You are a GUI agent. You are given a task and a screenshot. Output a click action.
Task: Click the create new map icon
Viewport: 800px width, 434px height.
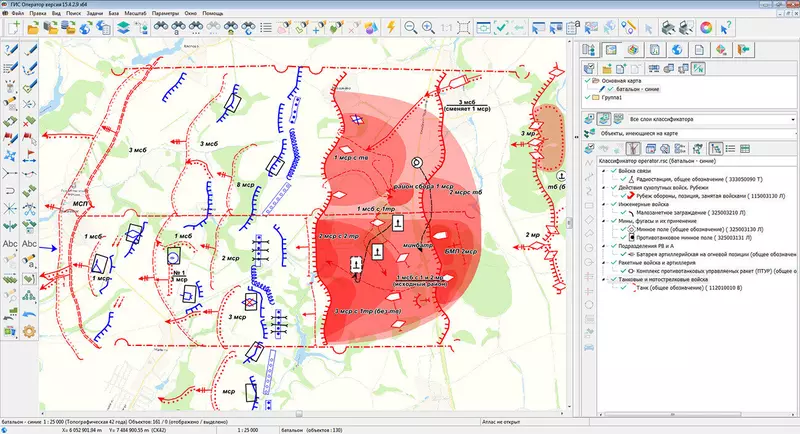click(13, 27)
